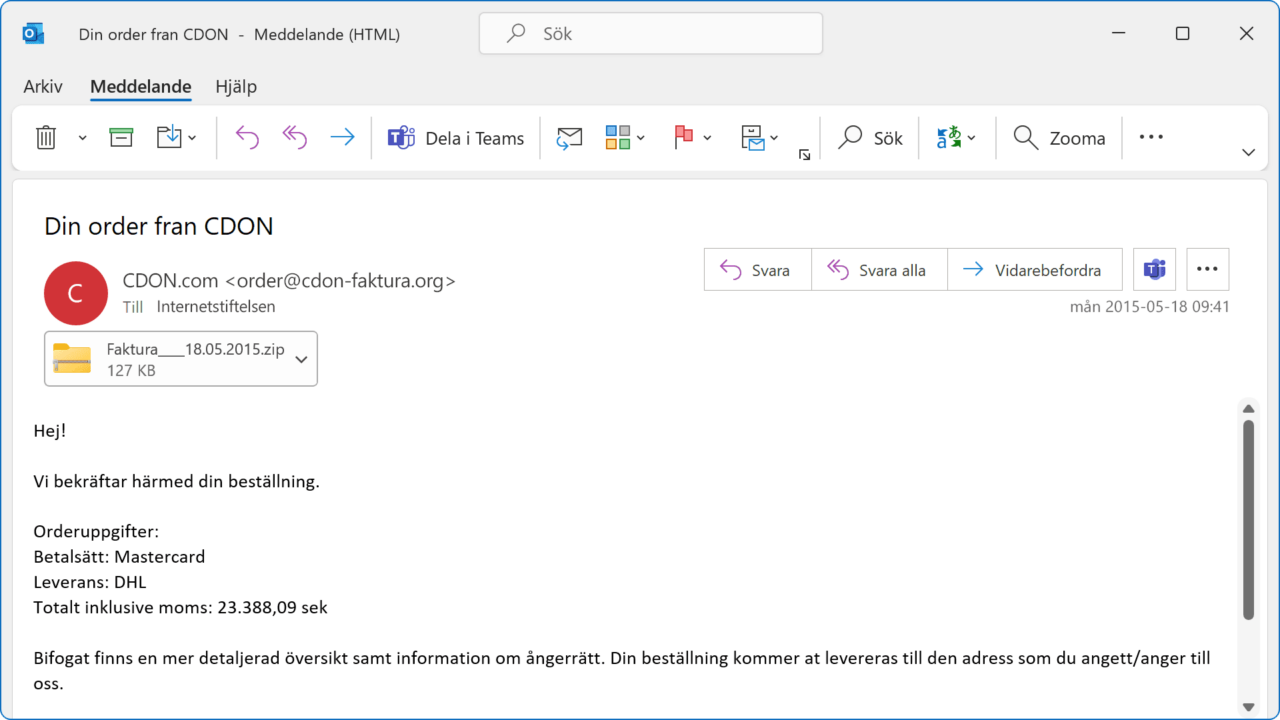
Task: Open the Hjälp tab
Action: pyautogui.click(x=236, y=87)
